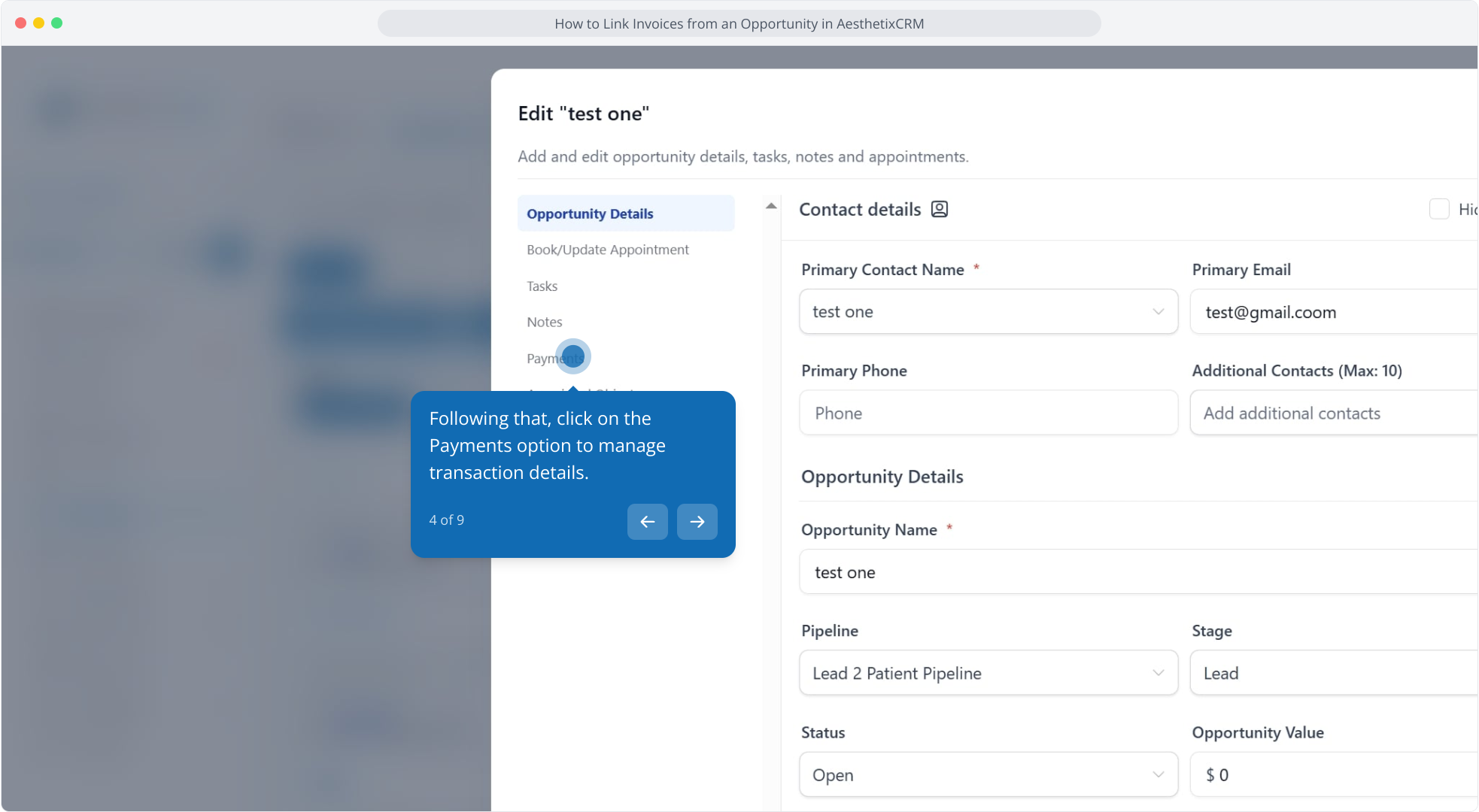This screenshot has height=812, width=1479.
Task: Open the Pipeline dropdown
Action: pos(988,674)
